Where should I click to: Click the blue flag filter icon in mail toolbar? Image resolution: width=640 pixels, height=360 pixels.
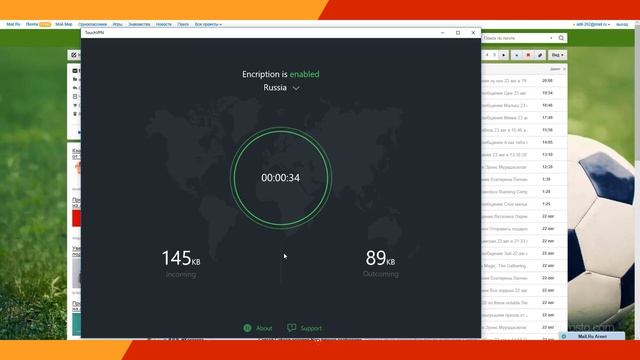tap(516, 55)
